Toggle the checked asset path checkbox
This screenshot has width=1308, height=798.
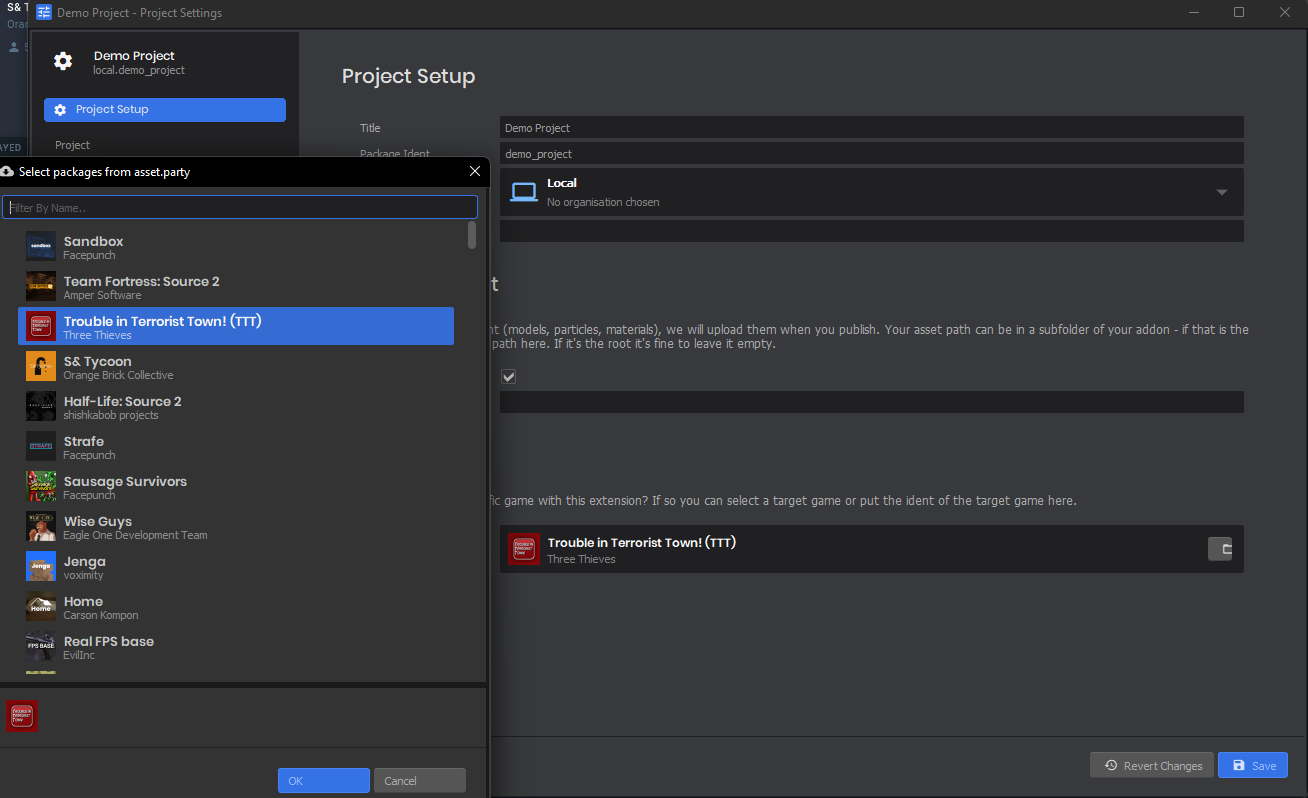pyautogui.click(x=508, y=377)
